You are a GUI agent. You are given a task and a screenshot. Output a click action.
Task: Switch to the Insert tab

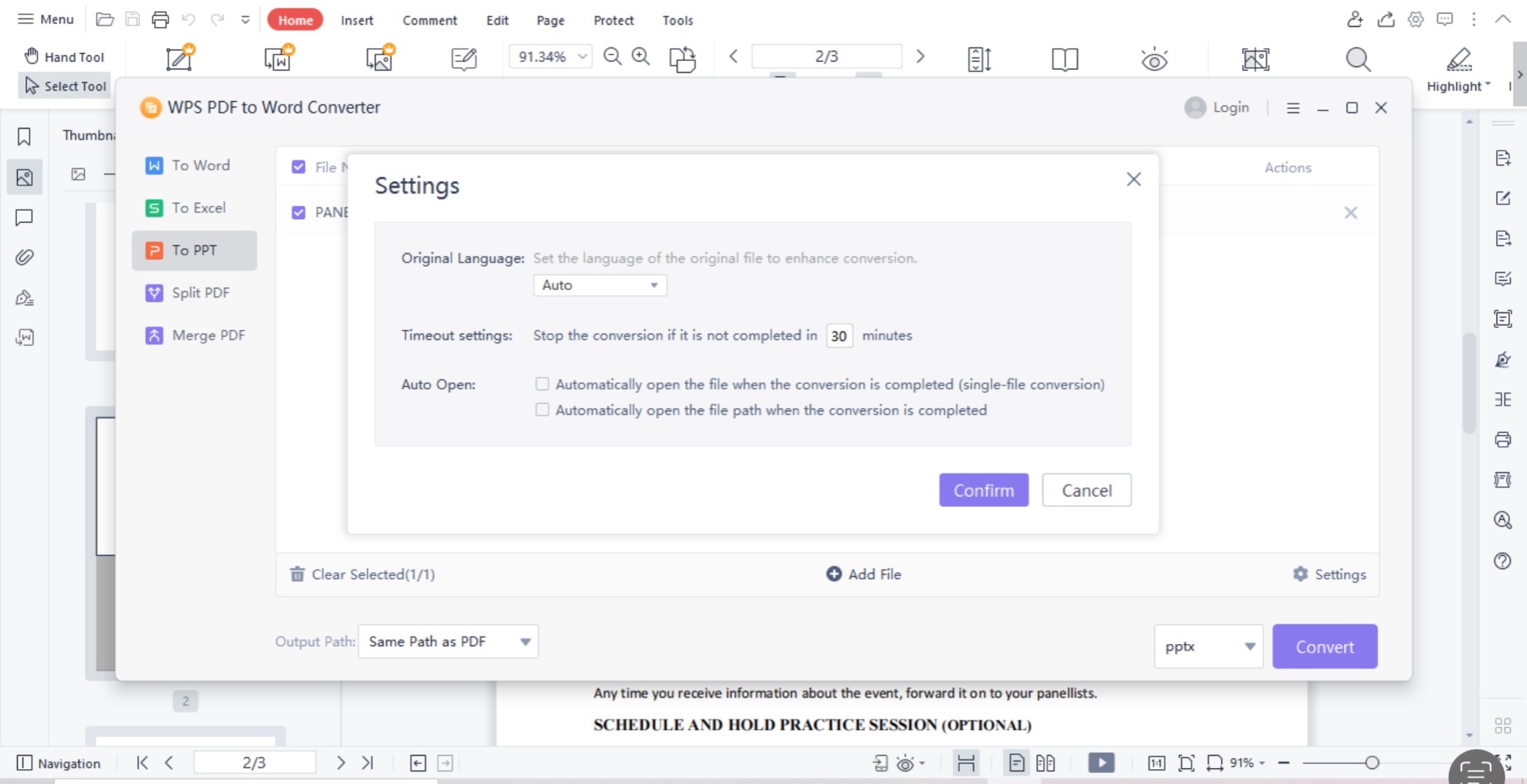[357, 20]
